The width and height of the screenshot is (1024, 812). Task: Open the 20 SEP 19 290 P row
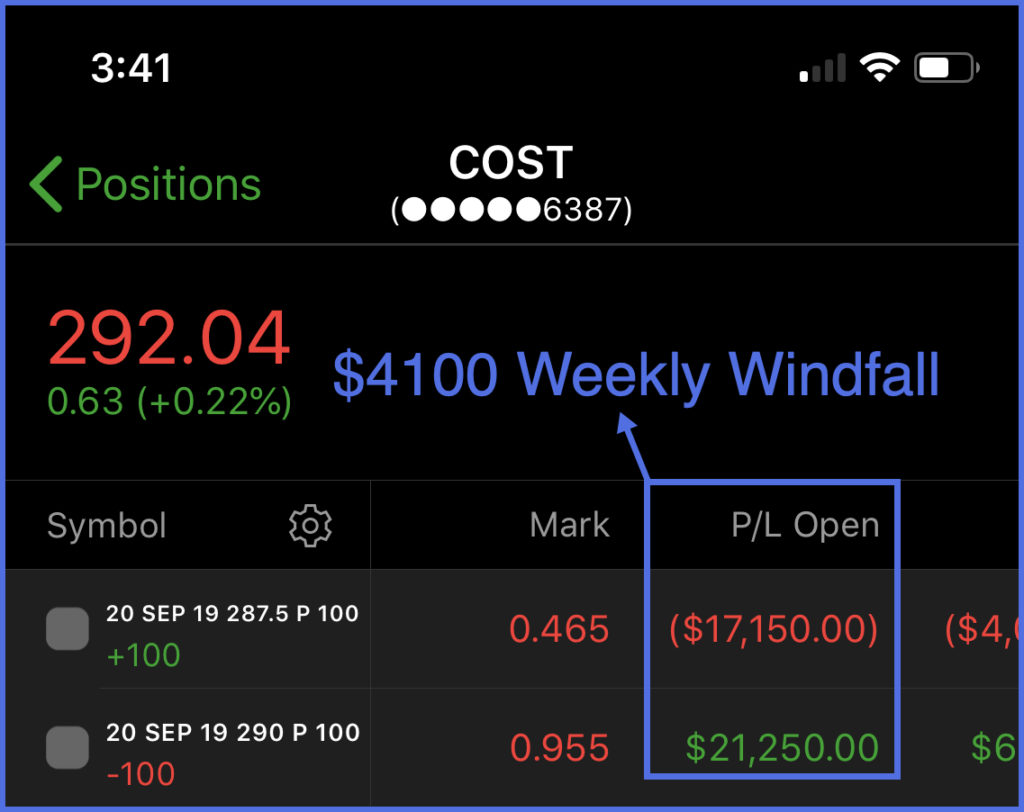[232, 732]
